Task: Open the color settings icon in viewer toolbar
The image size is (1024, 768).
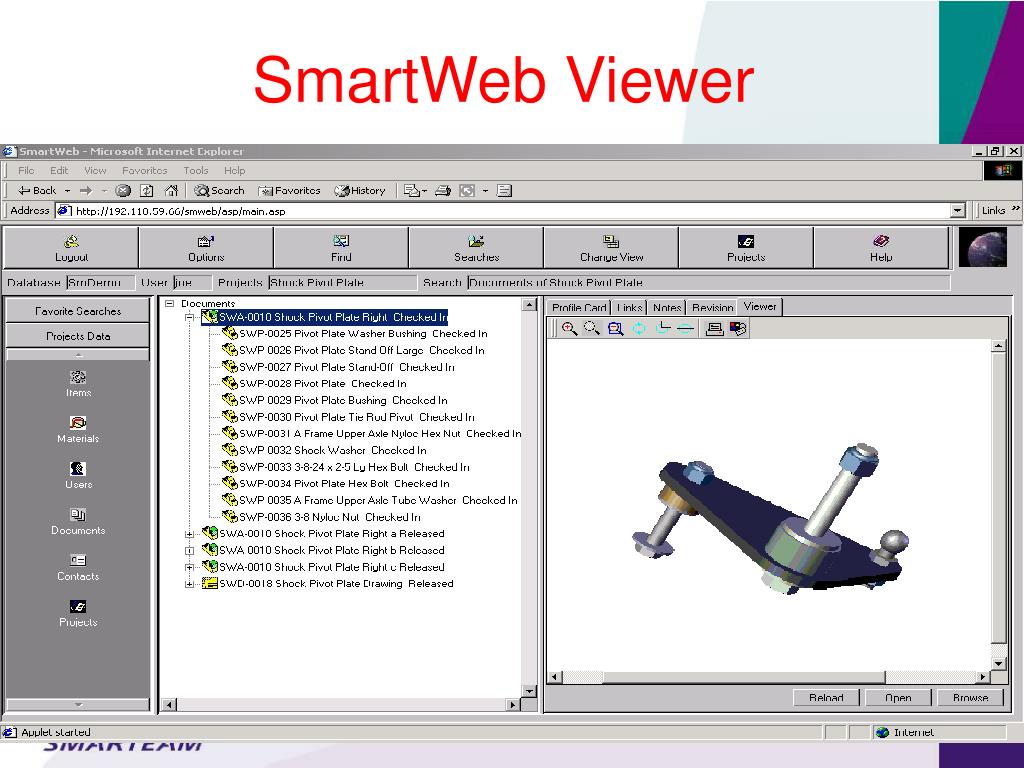Action: pyautogui.click(x=738, y=328)
